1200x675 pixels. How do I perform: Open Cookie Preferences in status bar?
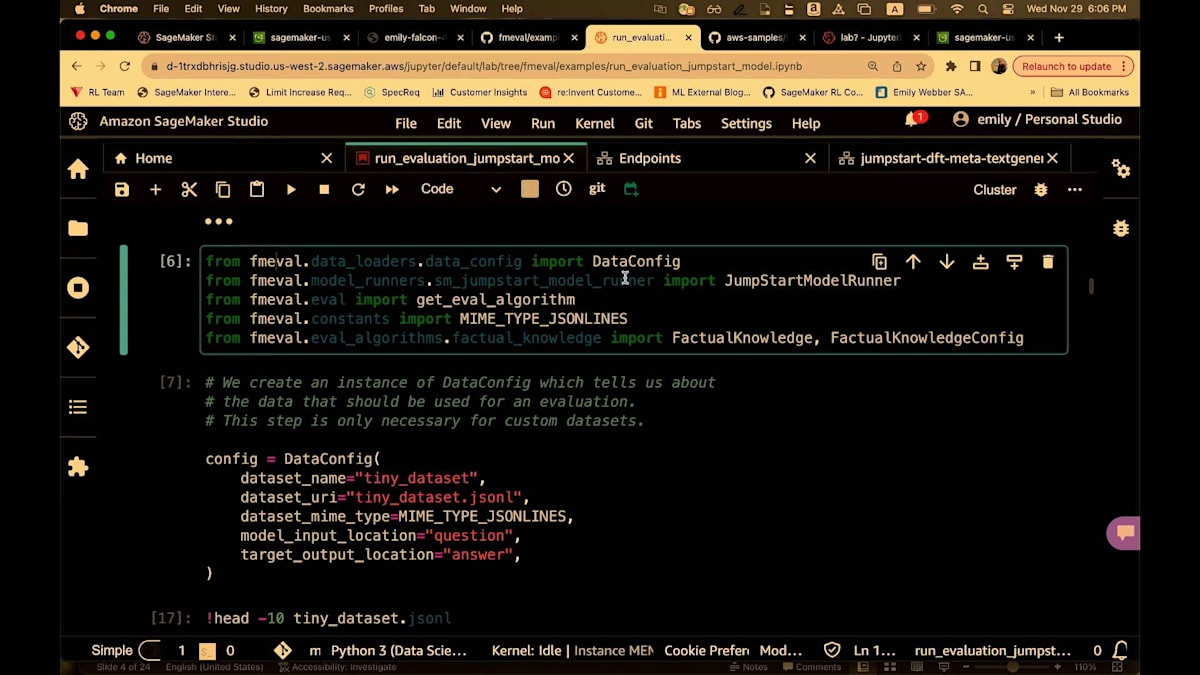[x=707, y=650]
